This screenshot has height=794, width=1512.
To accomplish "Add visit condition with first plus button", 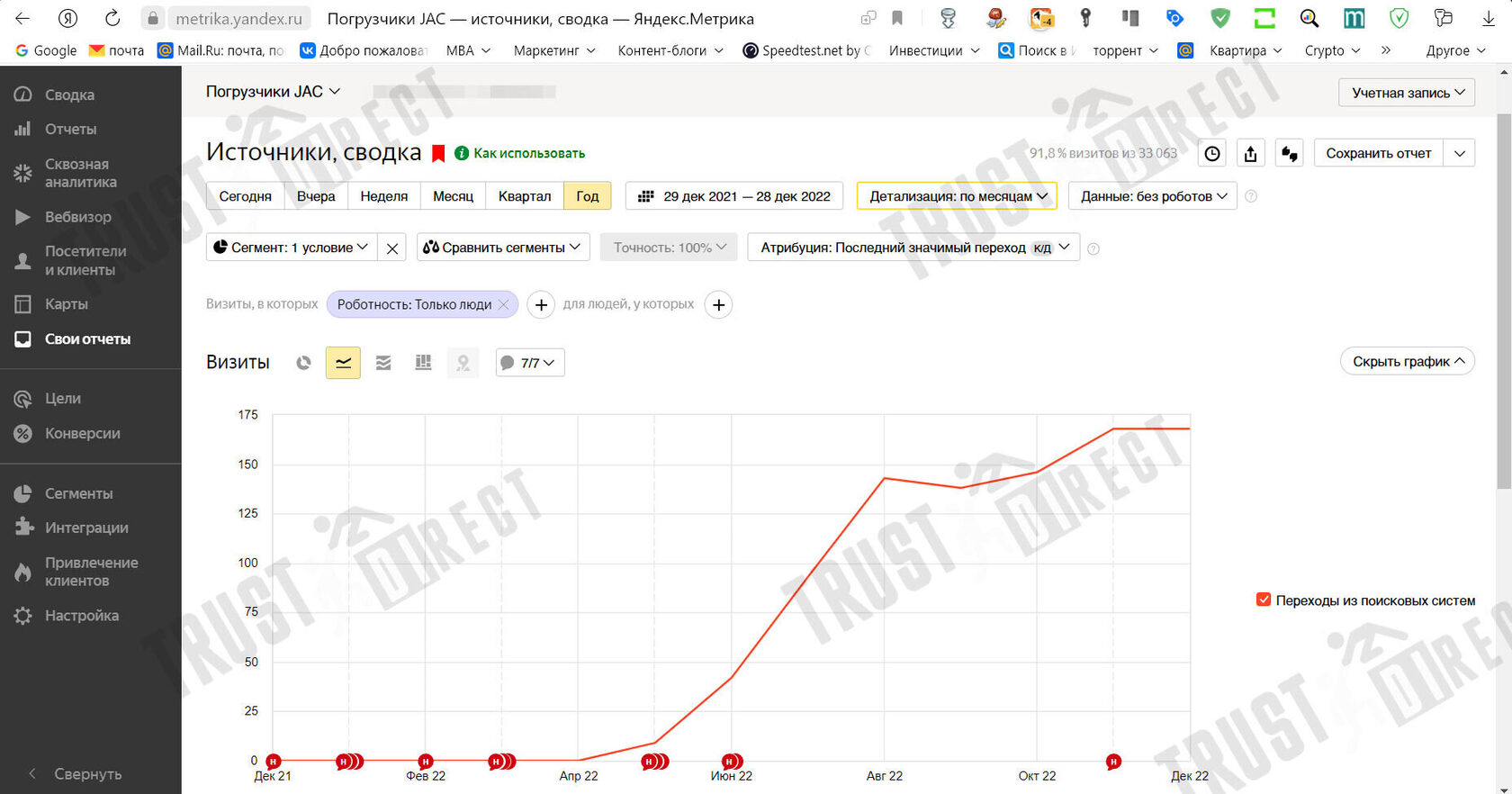I will click(x=541, y=305).
